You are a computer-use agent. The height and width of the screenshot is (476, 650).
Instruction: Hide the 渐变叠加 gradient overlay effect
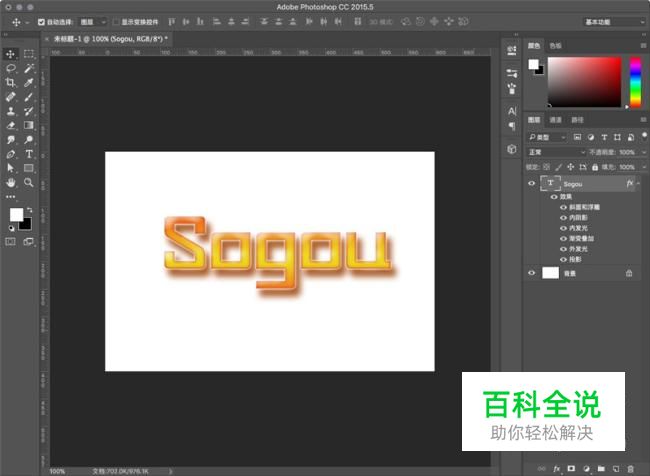pyautogui.click(x=563, y=238)
